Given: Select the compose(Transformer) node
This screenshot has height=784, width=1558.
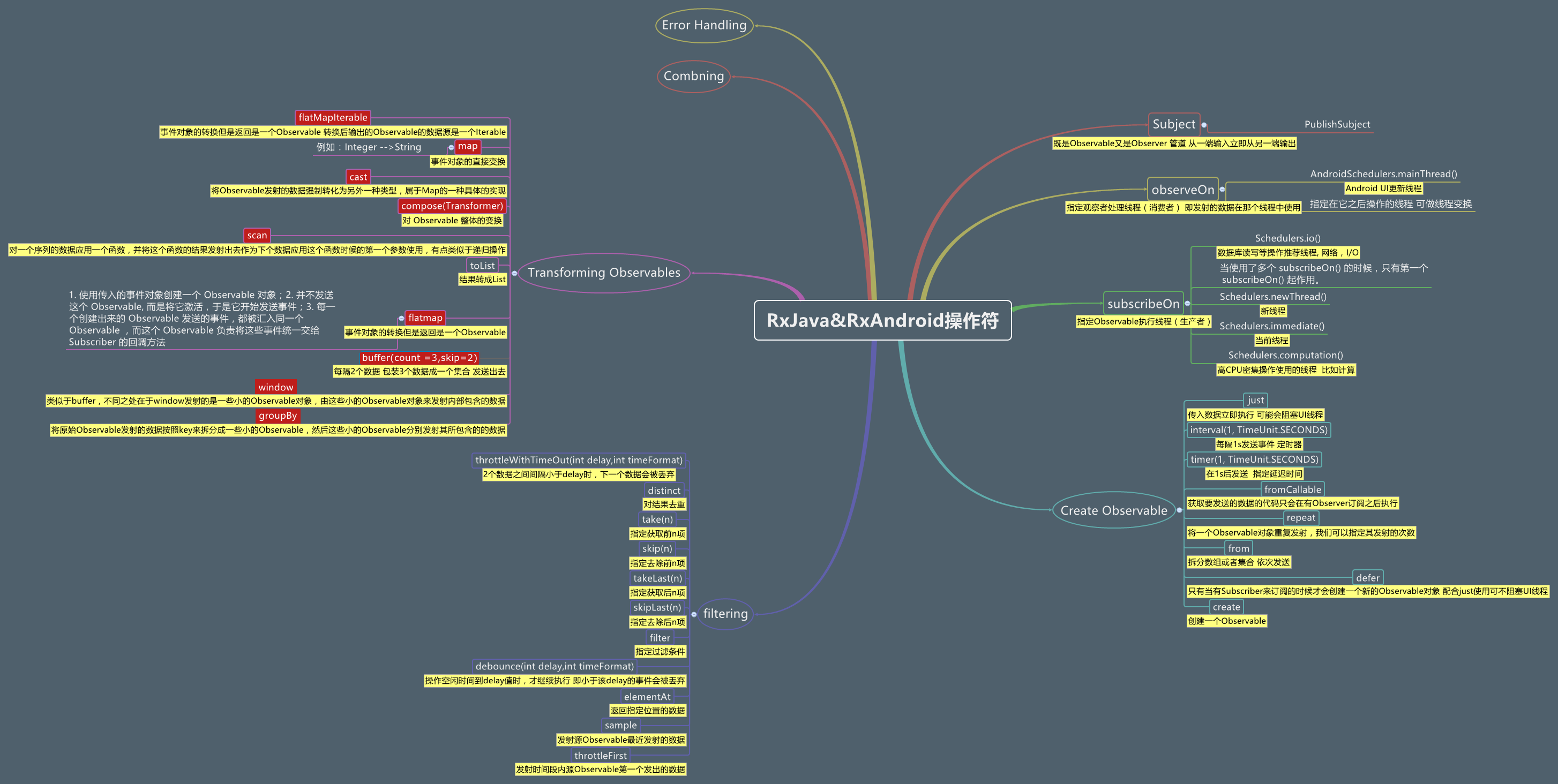Looking at the screenshot, I should tap(452, 206).
